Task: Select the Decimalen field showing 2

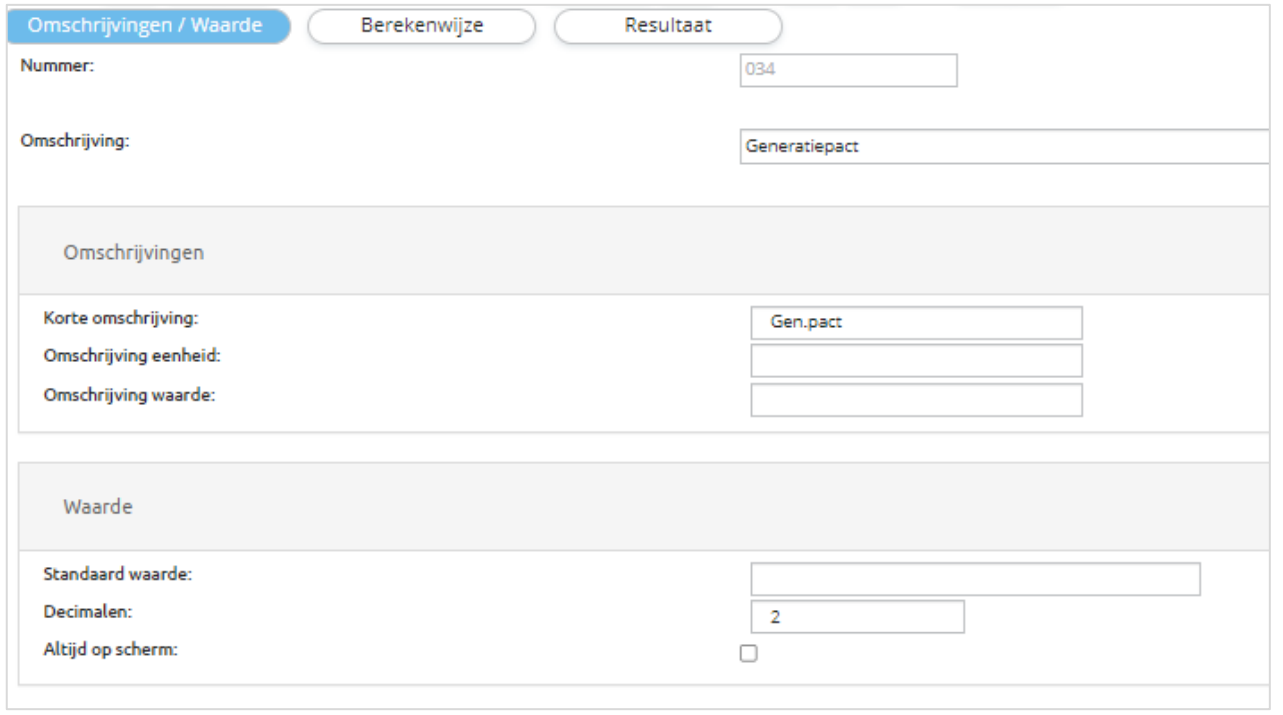Action: point(857,617)
